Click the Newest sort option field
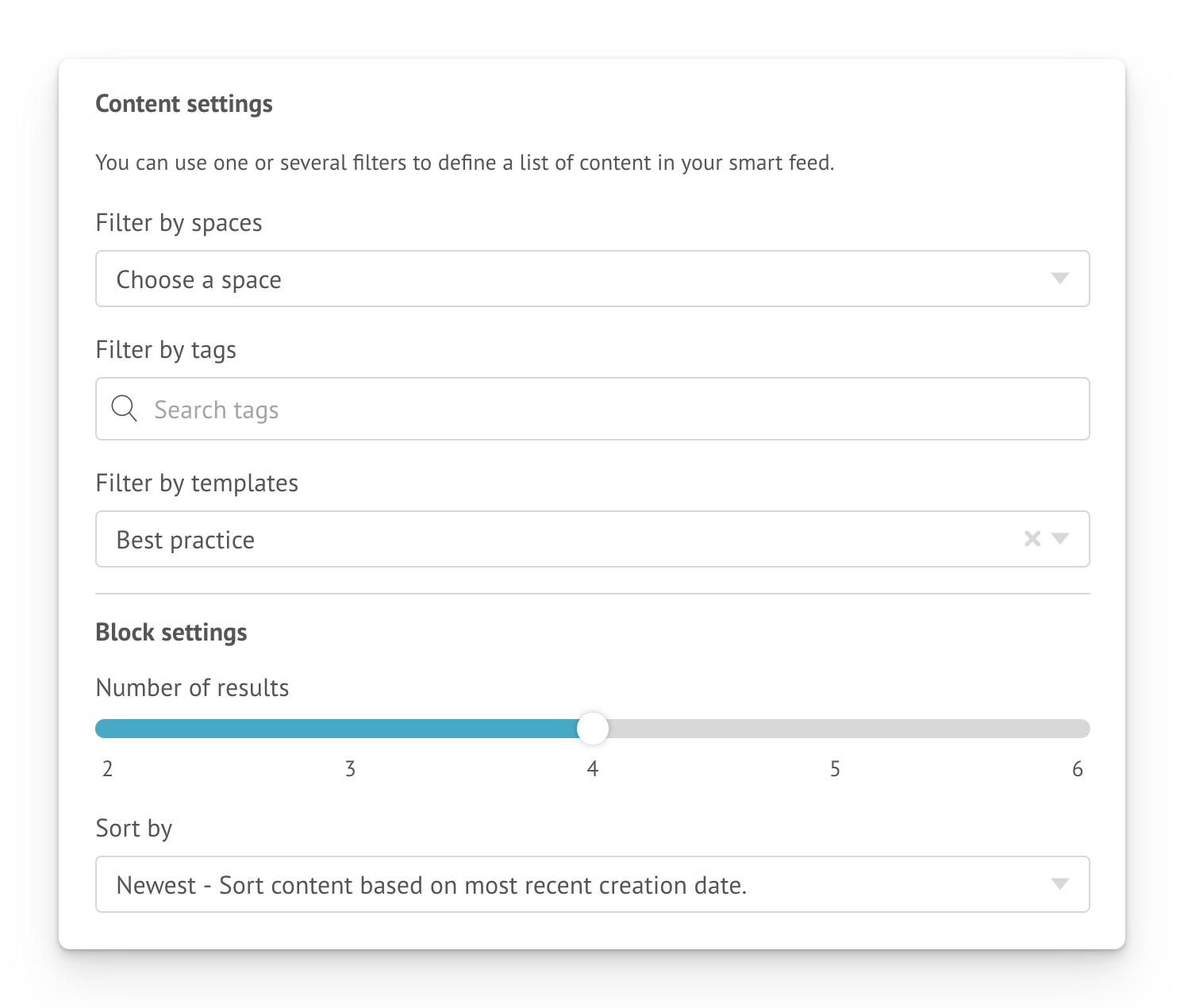1184x1008 pixels. (x=593, y=884)
